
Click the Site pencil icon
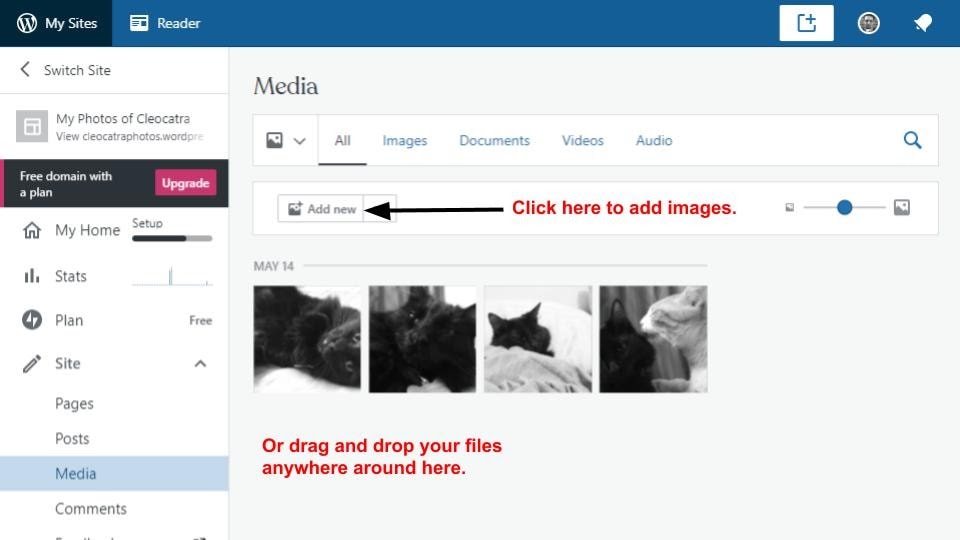point(32,364)
